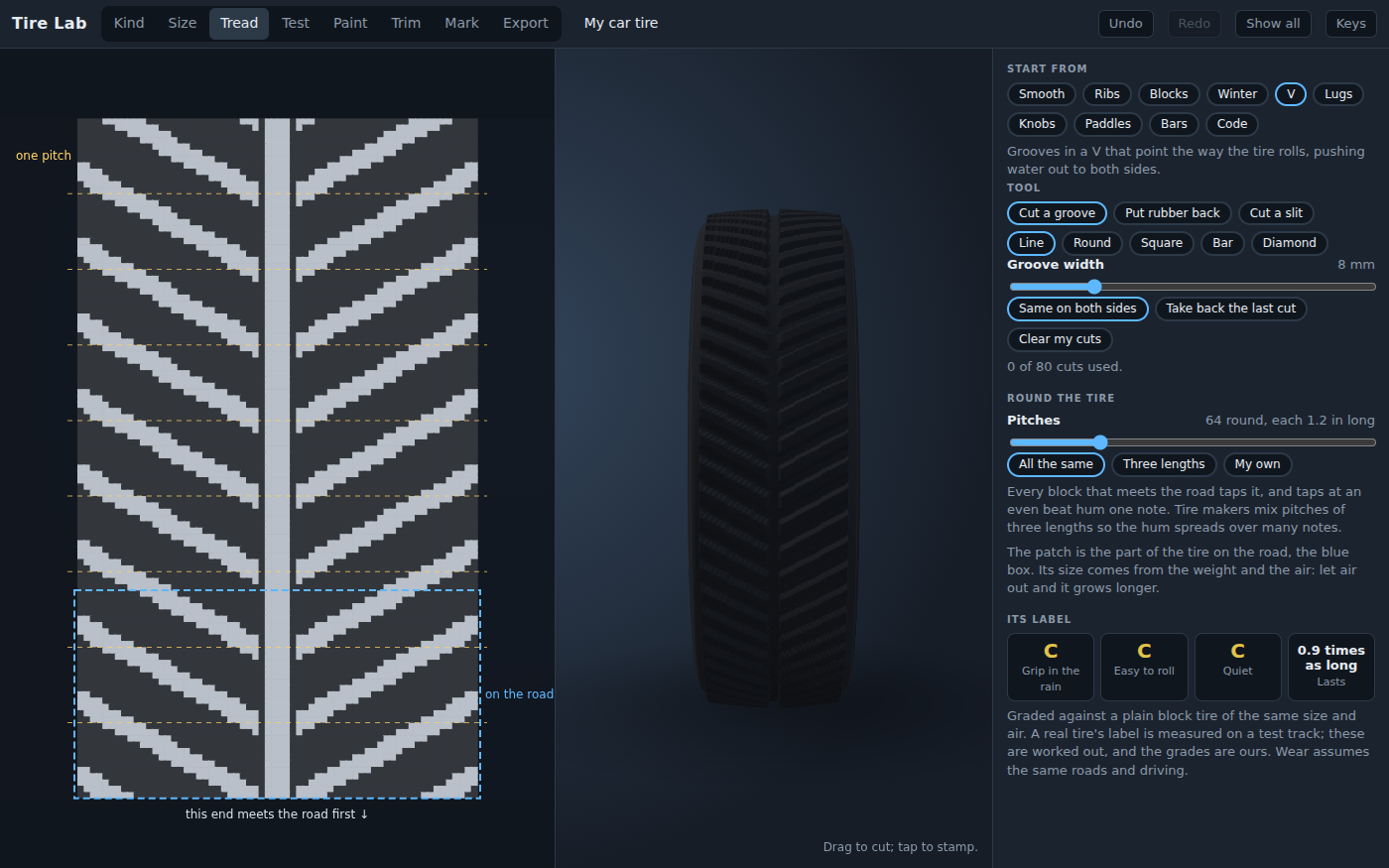Choose the Paddles preset

[x=1107, y=124]
